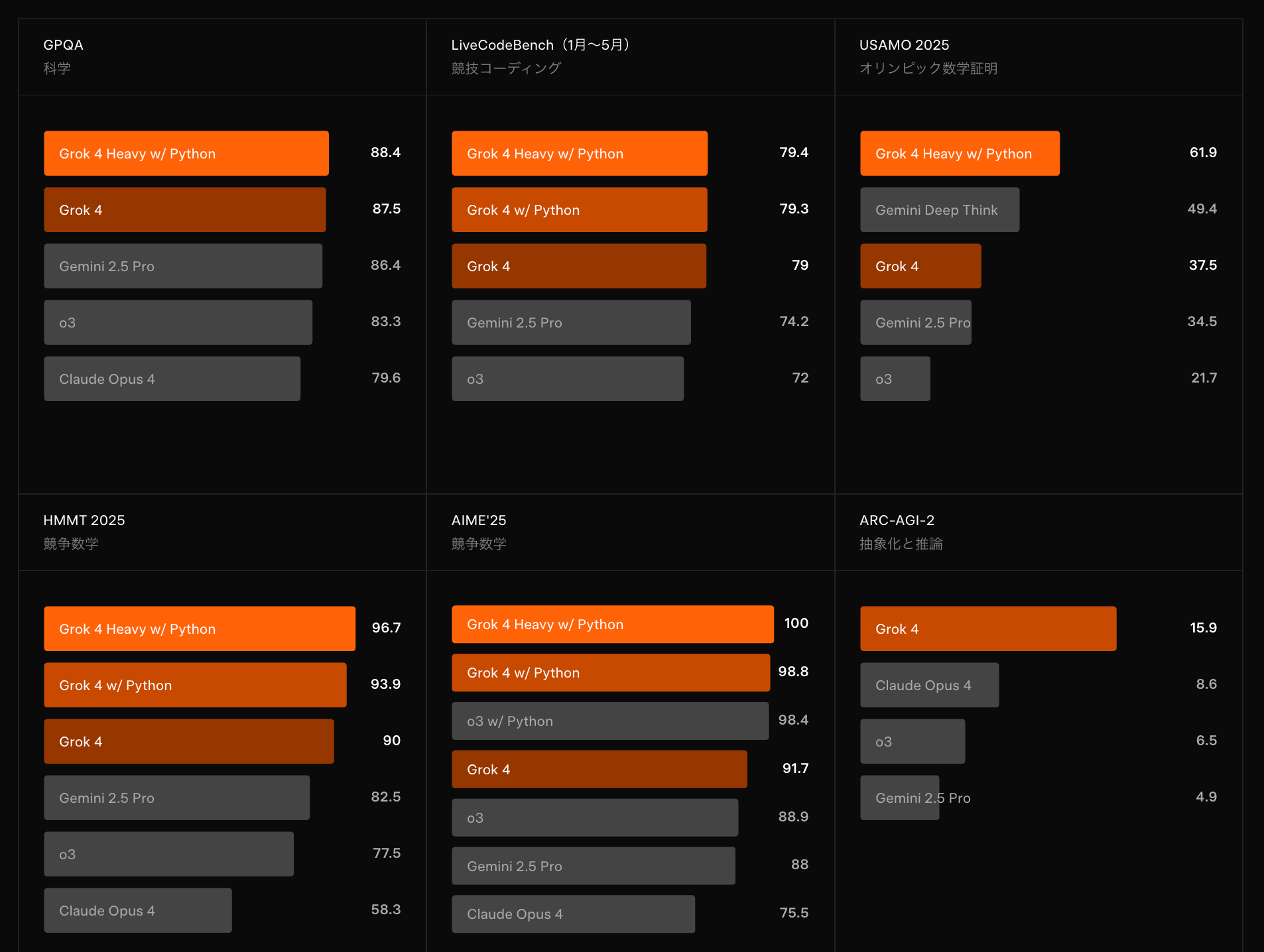Click the 科学 subtitle under GPQA
The image size is (1264, 952).
point(57,68)
